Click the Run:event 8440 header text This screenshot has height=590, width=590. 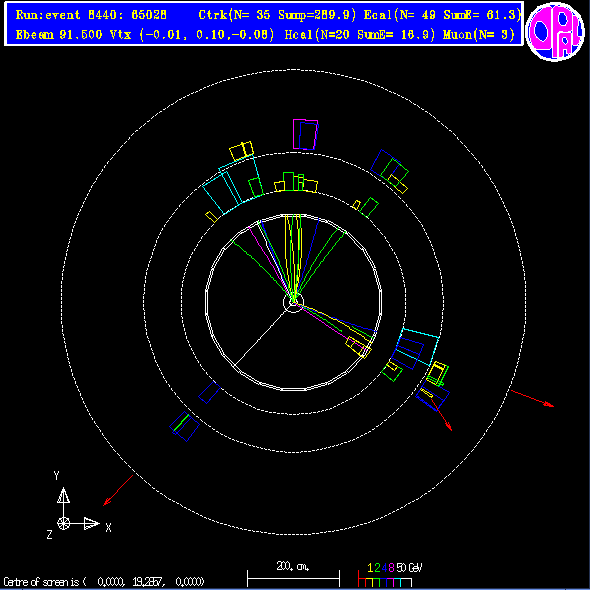[91, 15]
